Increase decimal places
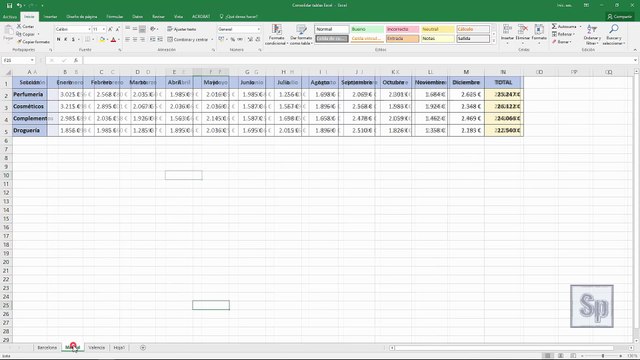The height and width of the screenshot is (360, 640). click(x=250, y=40)
